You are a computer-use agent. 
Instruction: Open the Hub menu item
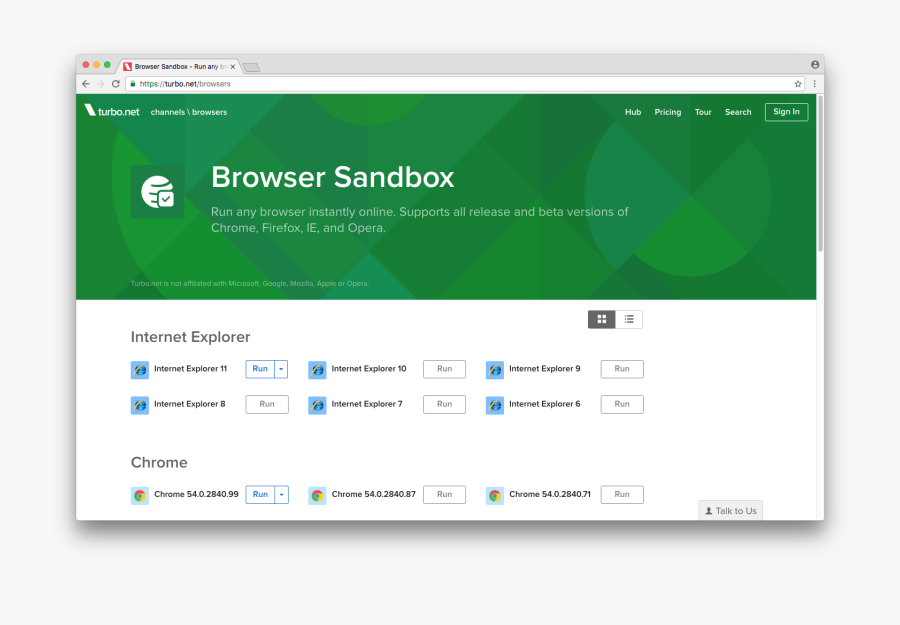pyautogui.click(x=633, y=112)
